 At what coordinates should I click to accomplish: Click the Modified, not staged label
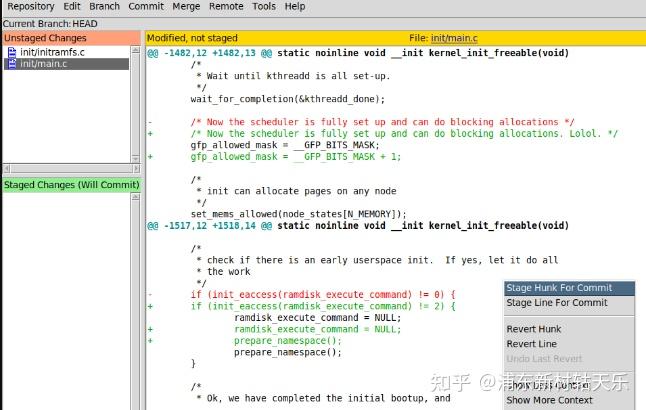click(x=192, y=38)
